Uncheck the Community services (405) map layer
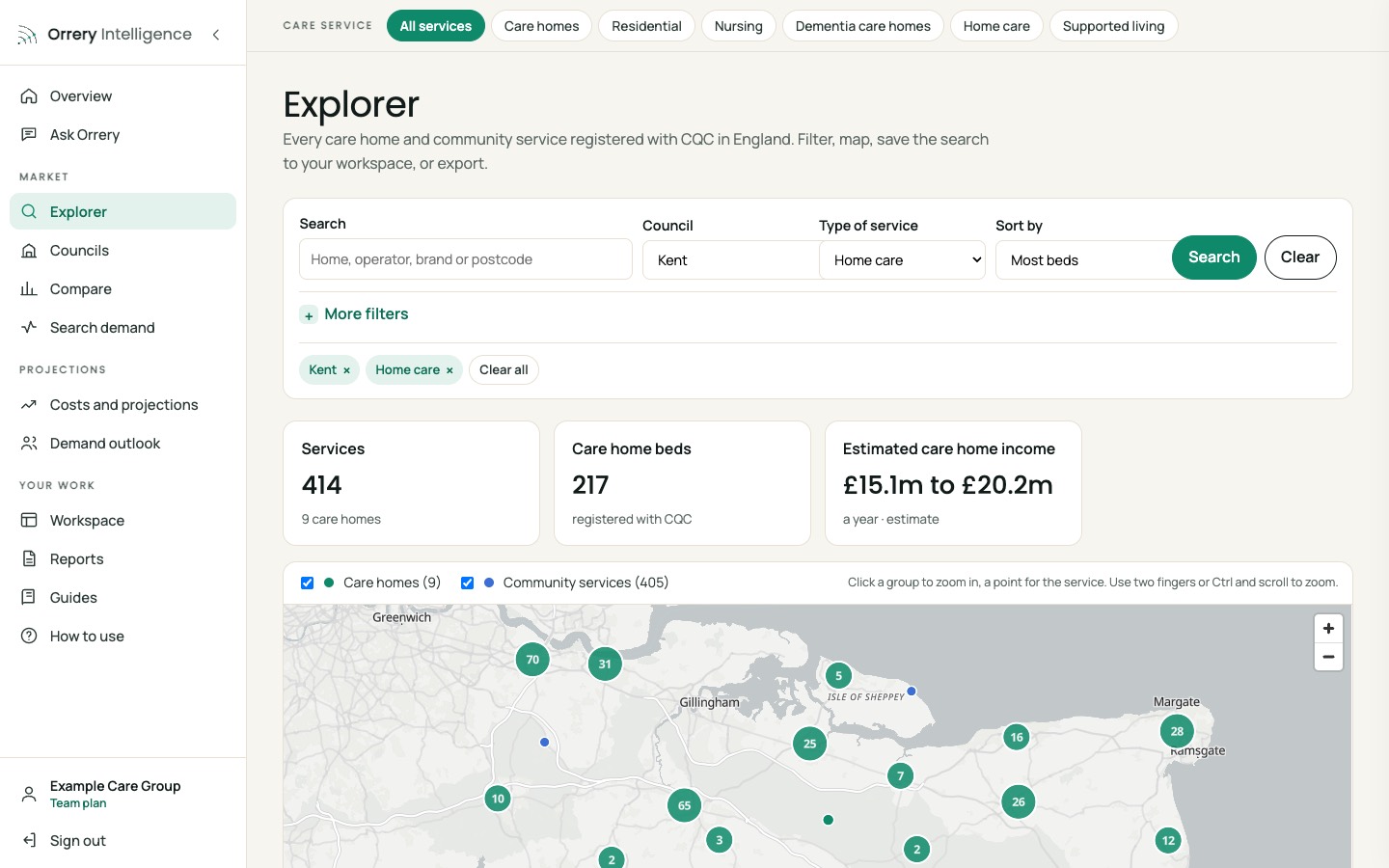1389x868 pixels. click(x=467, y=583)
